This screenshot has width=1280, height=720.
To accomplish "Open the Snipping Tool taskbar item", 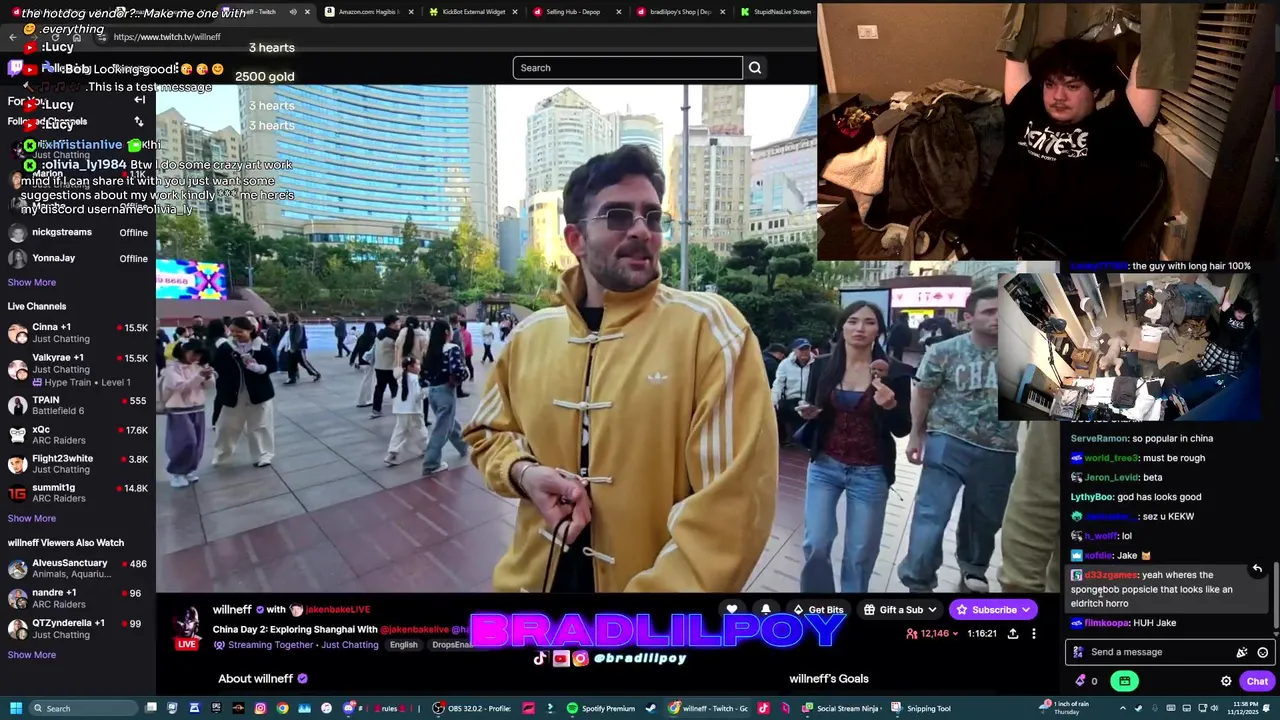I will [922, 708].
